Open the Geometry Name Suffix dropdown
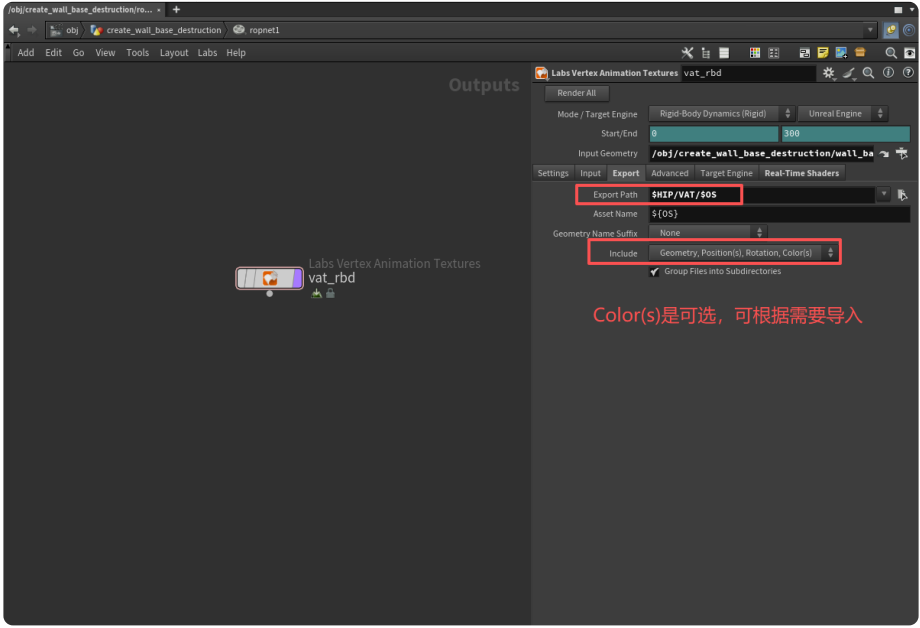This screenshot has width=920, height=628. 708,233
